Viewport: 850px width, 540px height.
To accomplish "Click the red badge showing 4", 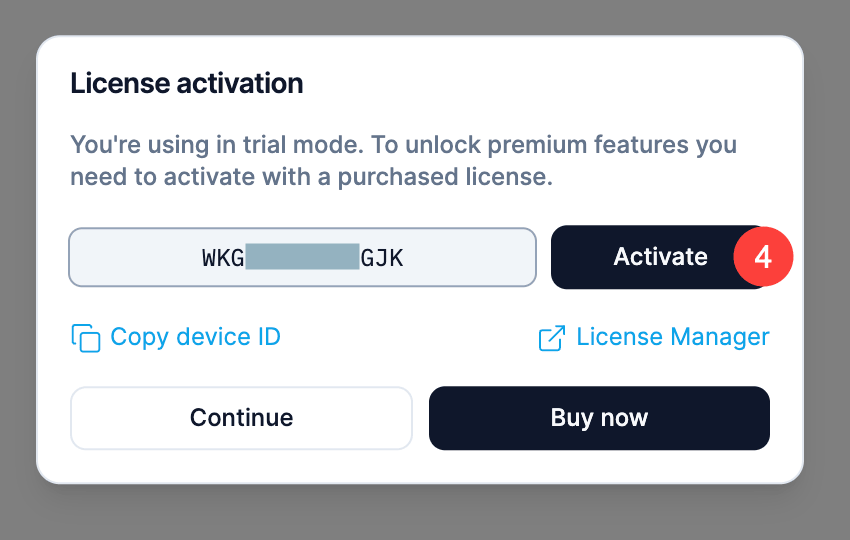I will point(763,257).
